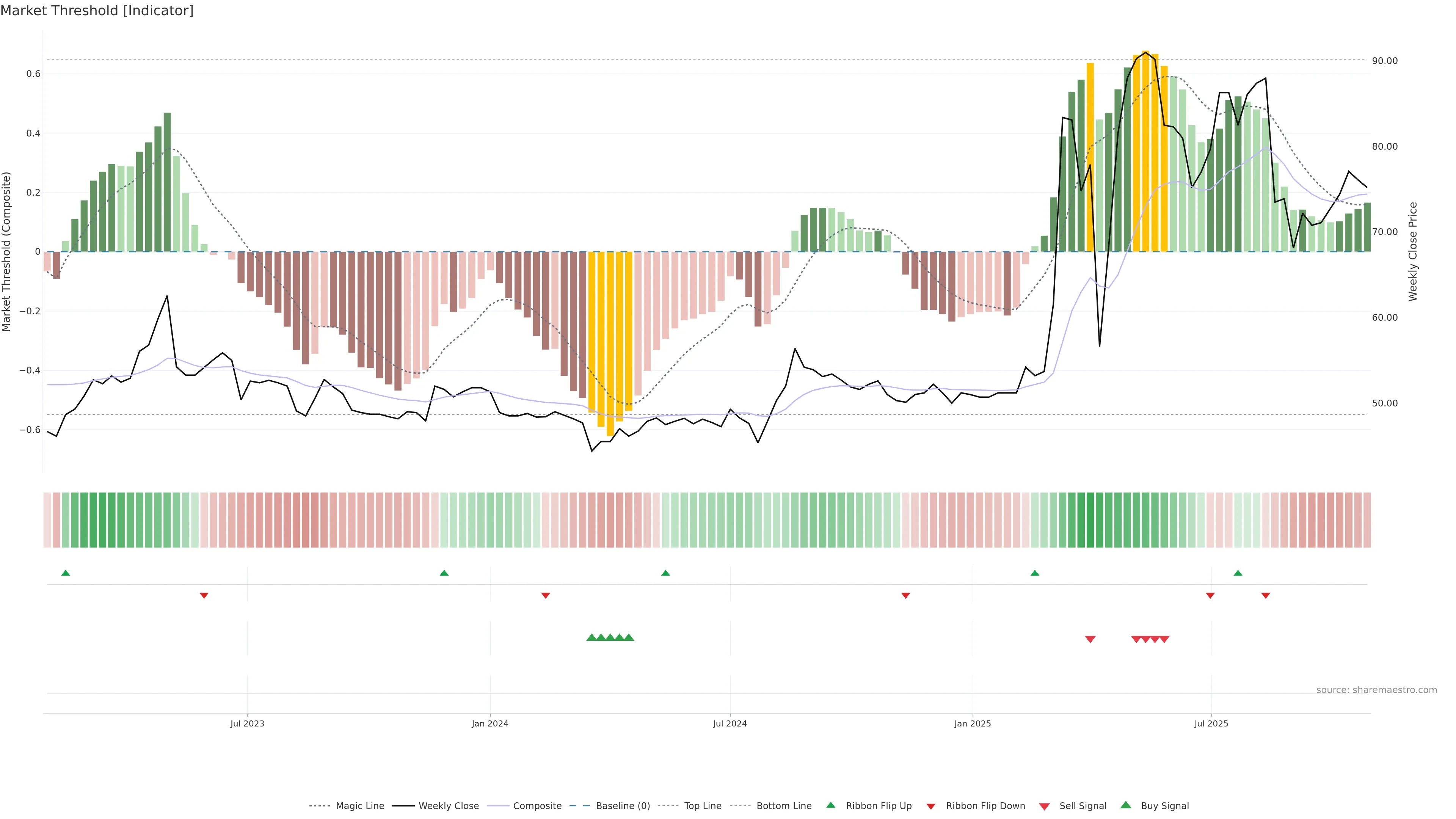Click the Ribbon Flip Up legend triangle icon
1456x819 pixels.
tap(830, 805)
